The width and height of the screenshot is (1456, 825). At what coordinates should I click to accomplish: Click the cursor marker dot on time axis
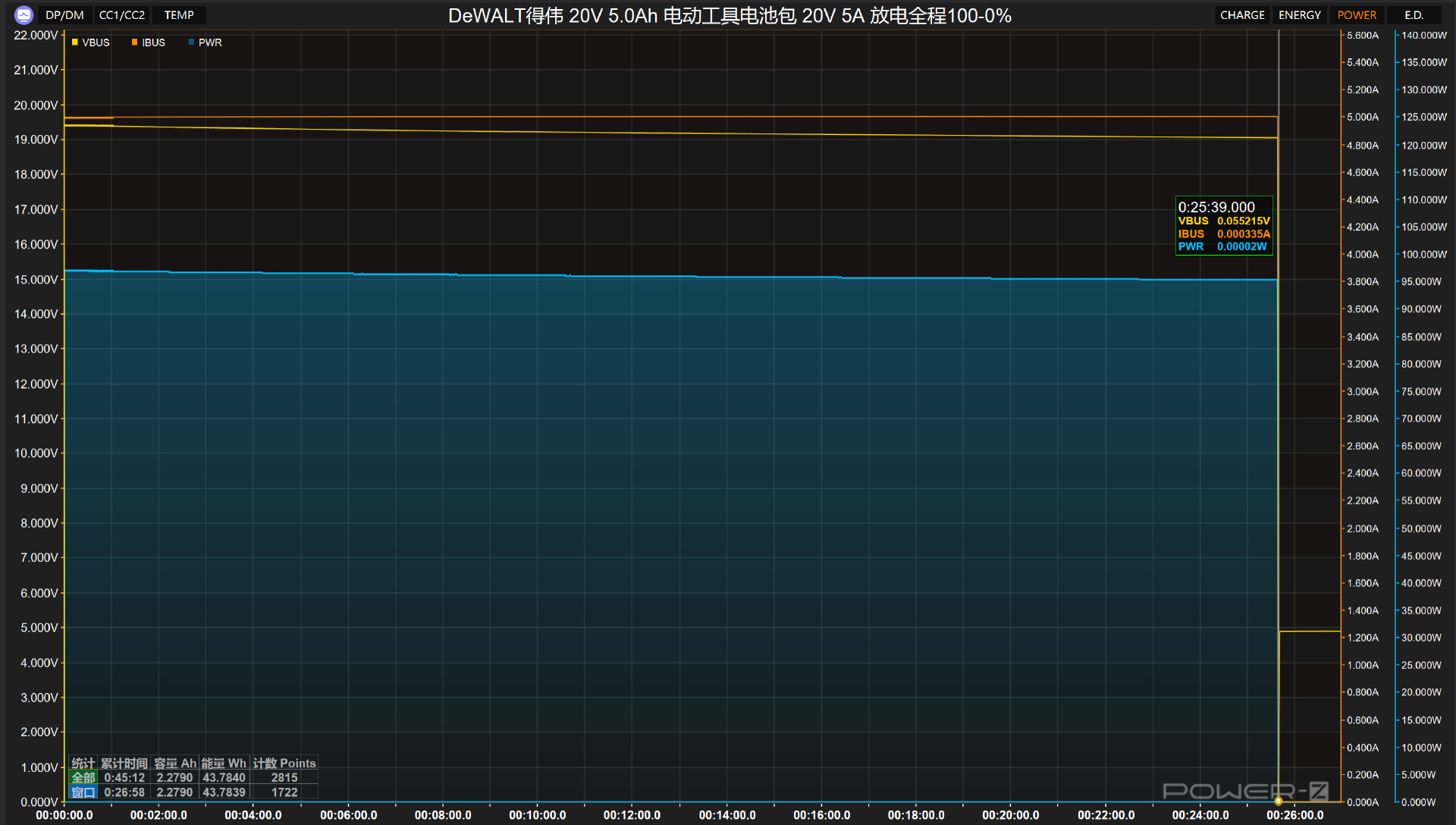coord(1279,801)
